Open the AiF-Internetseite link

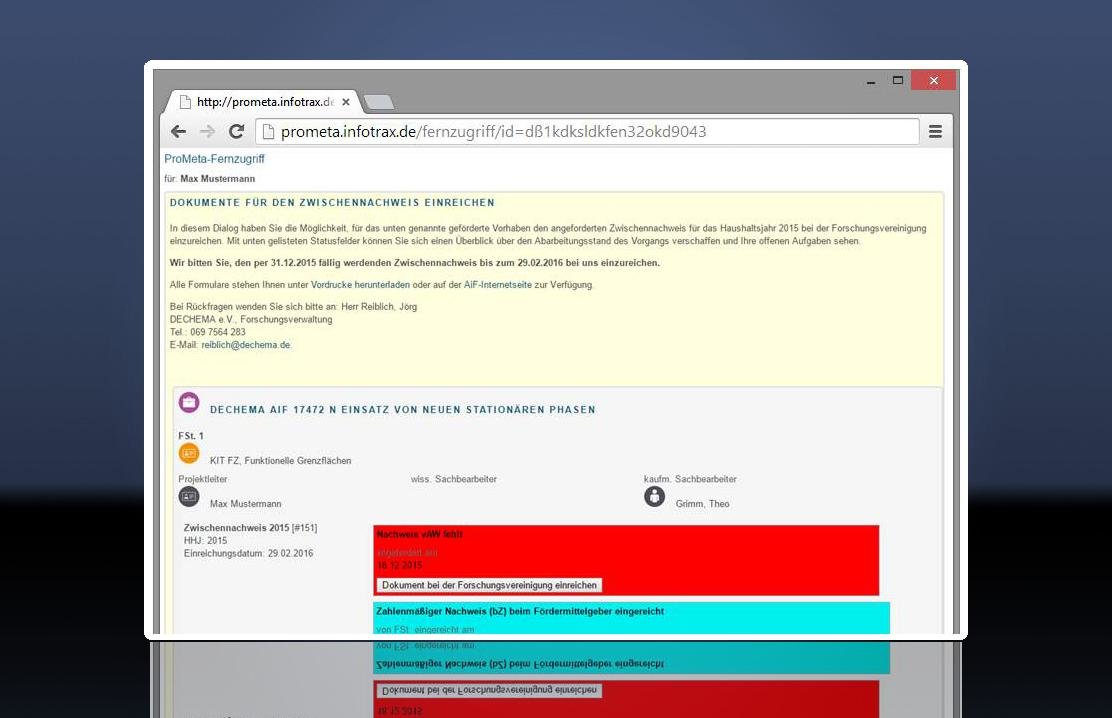(498, 285)
